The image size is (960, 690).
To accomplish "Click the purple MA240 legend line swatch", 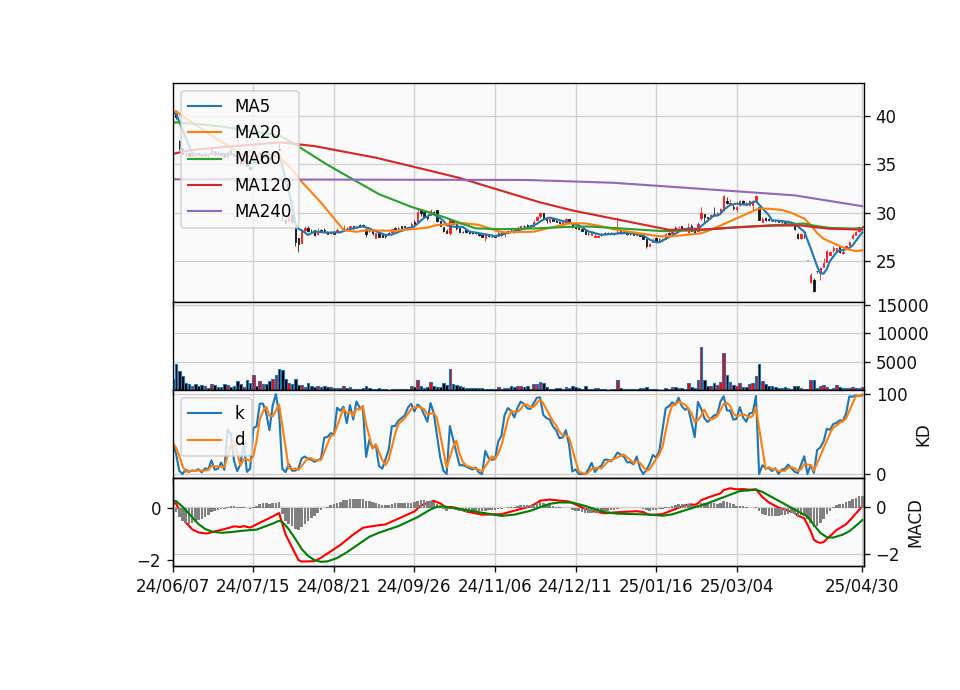I will tap(205, 211).
